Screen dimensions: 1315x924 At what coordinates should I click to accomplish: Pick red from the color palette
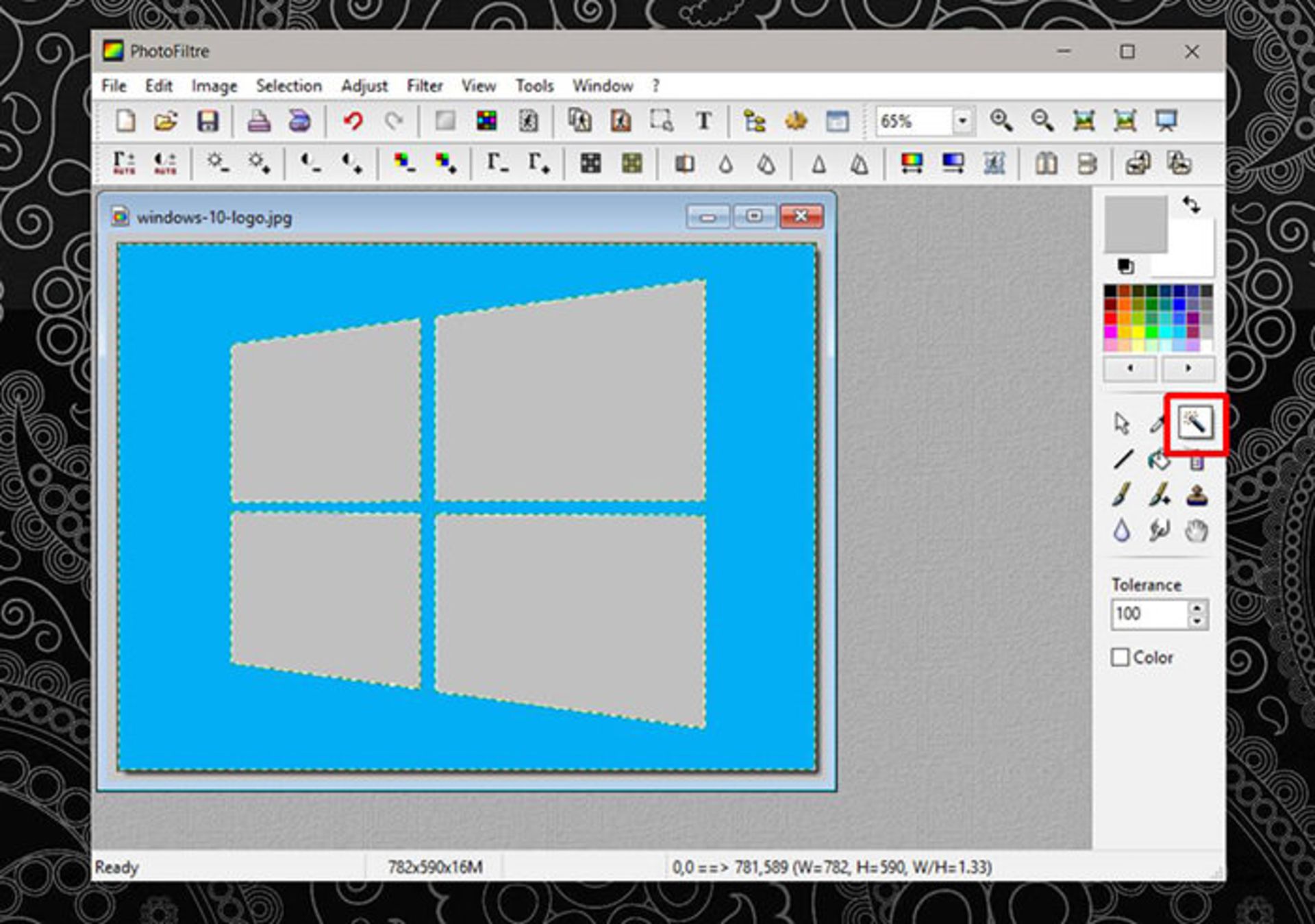[x=1110, y=318]
